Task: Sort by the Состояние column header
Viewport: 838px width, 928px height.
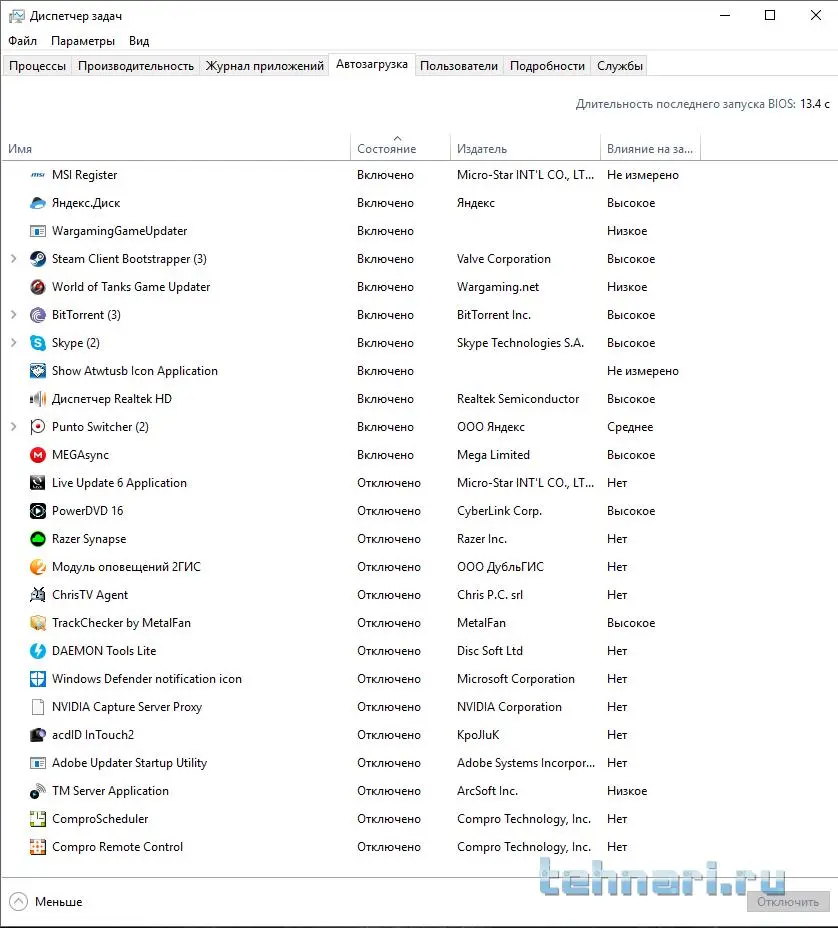Action: (401, 149)
